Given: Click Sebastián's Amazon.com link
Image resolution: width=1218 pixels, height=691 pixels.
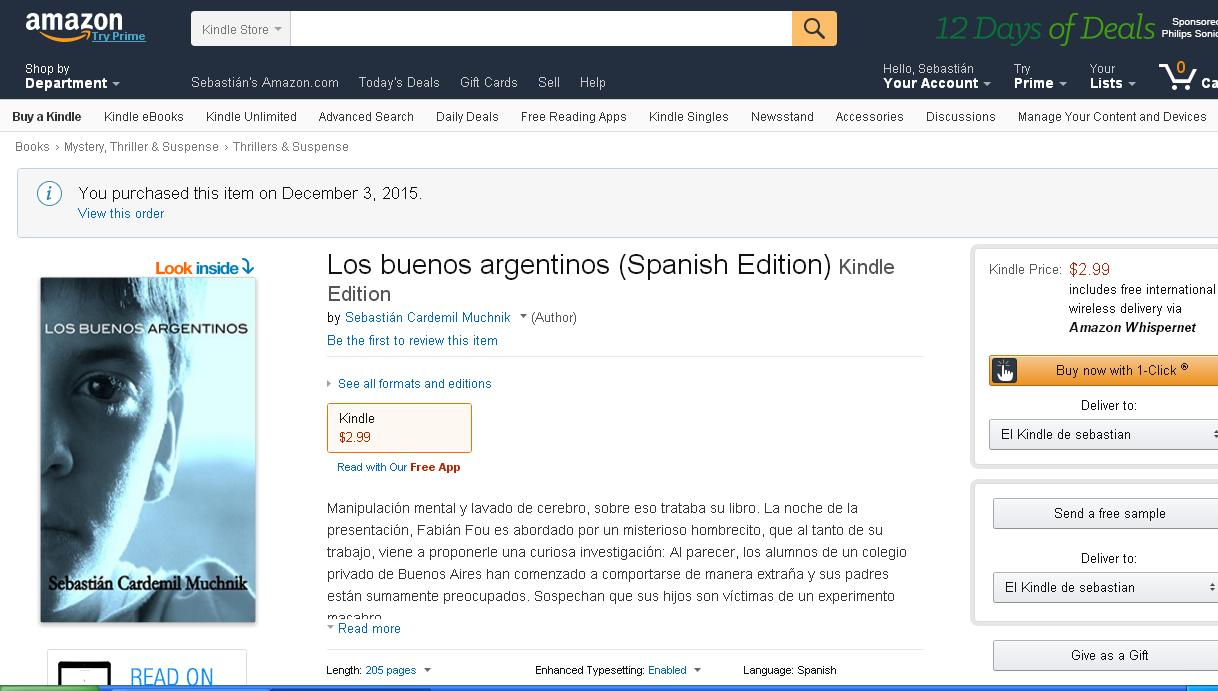Looking at the screenshot, I should click(265, 82).
